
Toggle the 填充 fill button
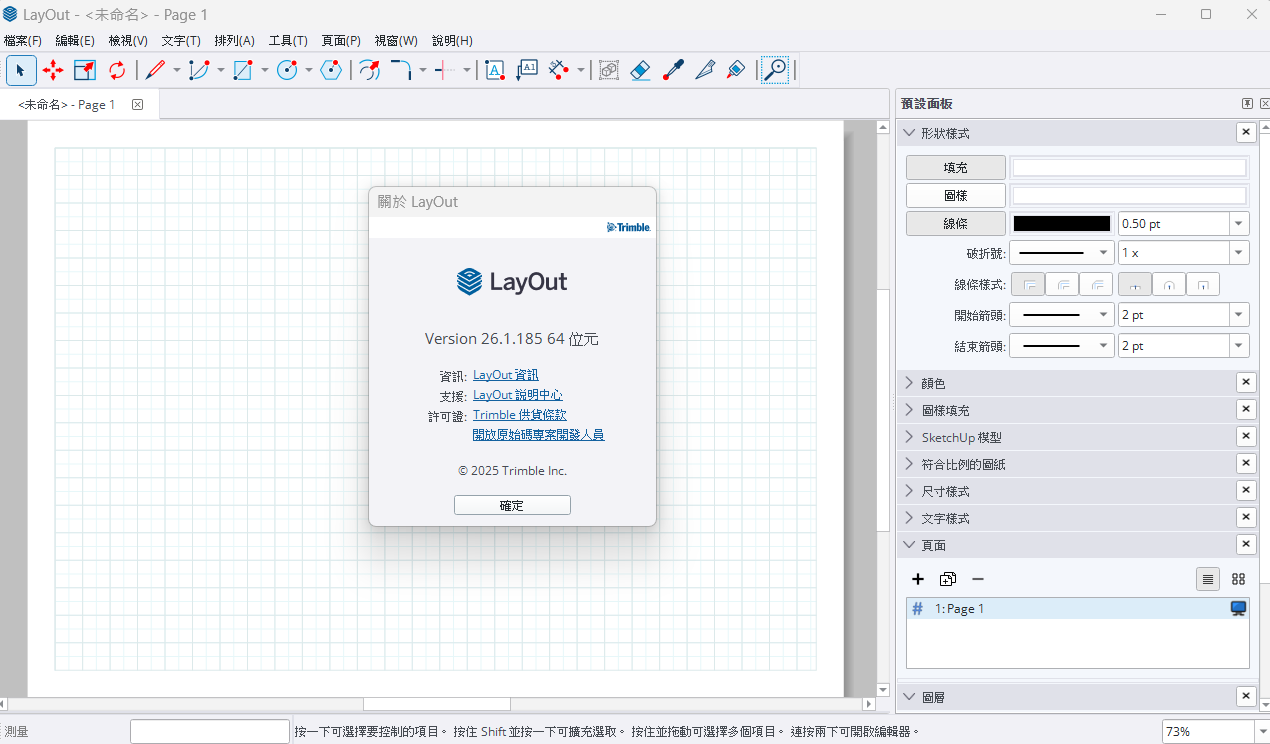[955, 167]
